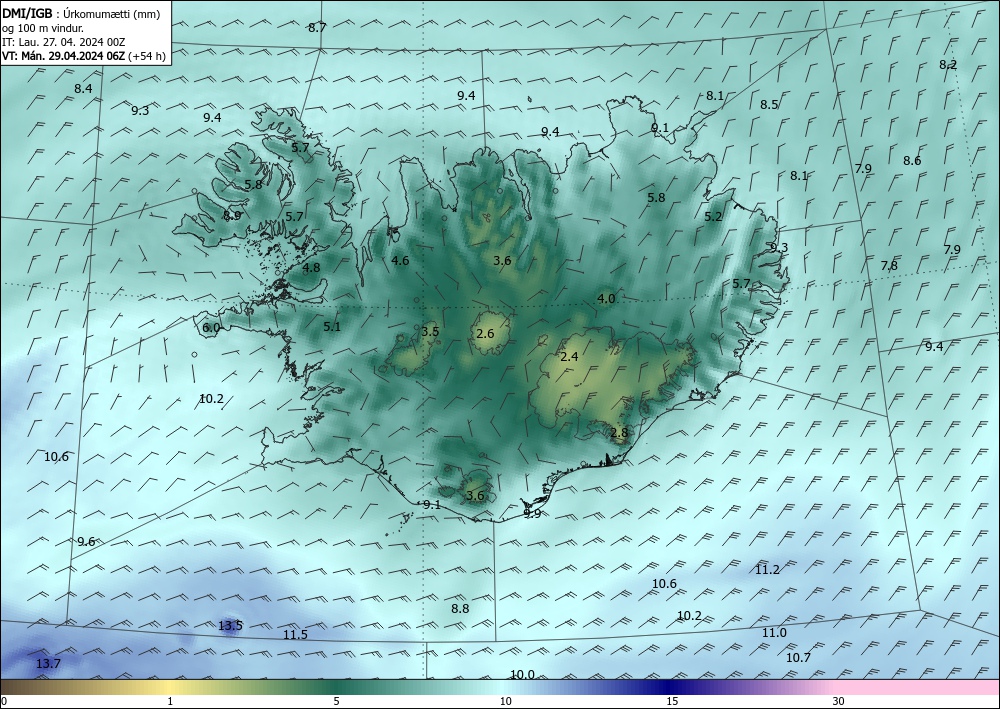
Task: Click the 'og 100 m vindur.' legend line
Action: 43,28
